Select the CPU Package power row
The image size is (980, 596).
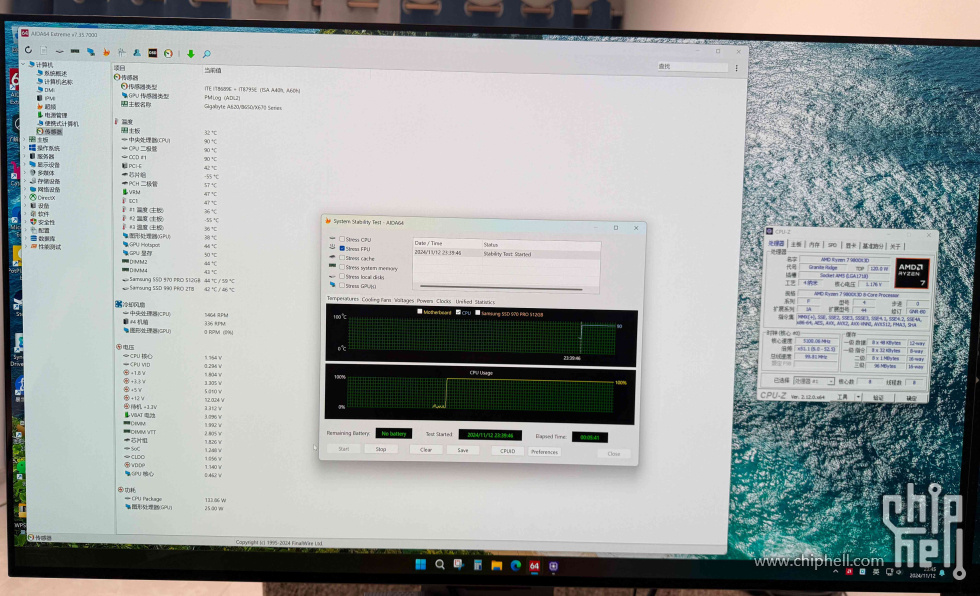click(x=176, y=499)
